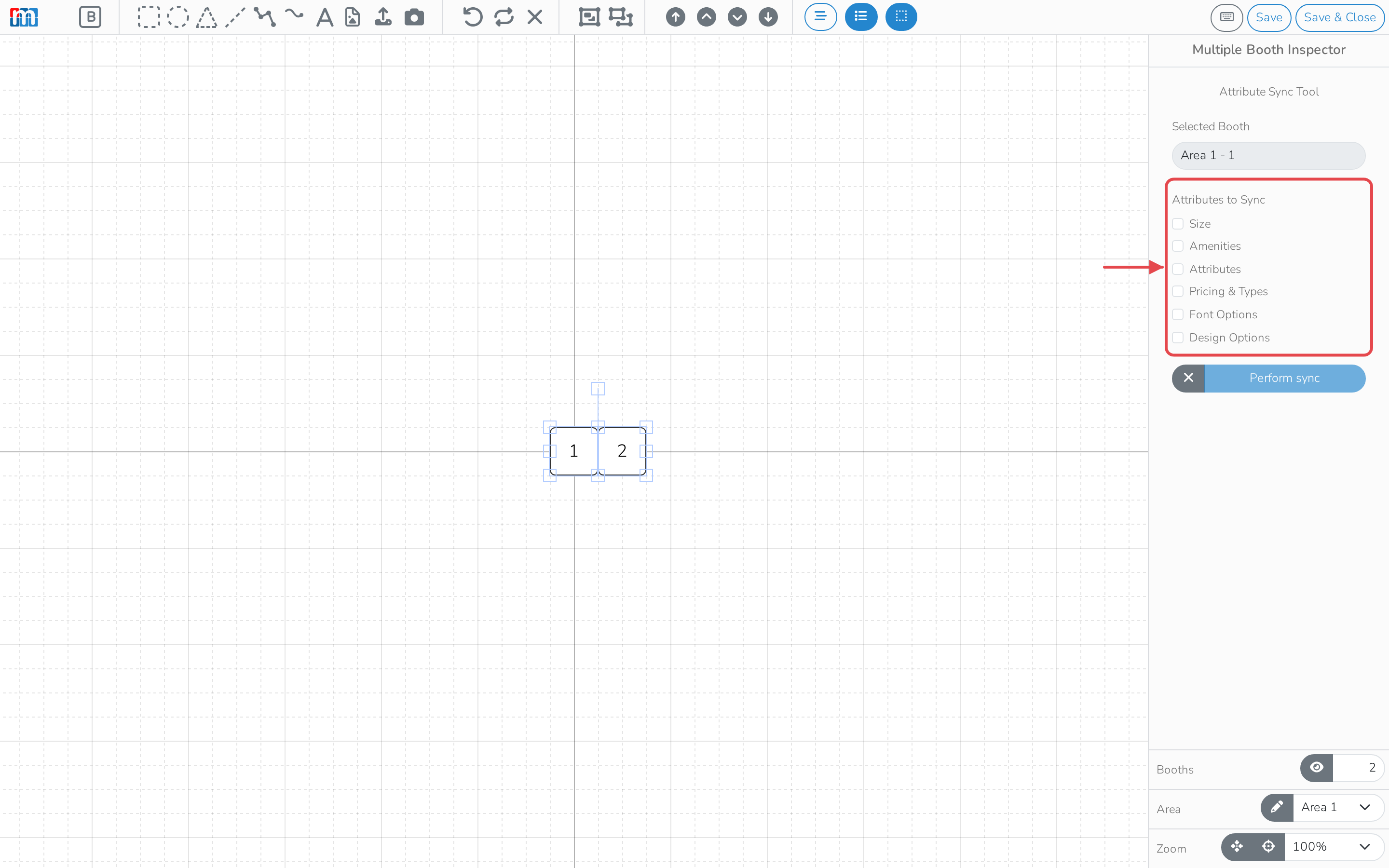Select the Text tool (A)
1389x868 pixels.
[x=325, y=17]
